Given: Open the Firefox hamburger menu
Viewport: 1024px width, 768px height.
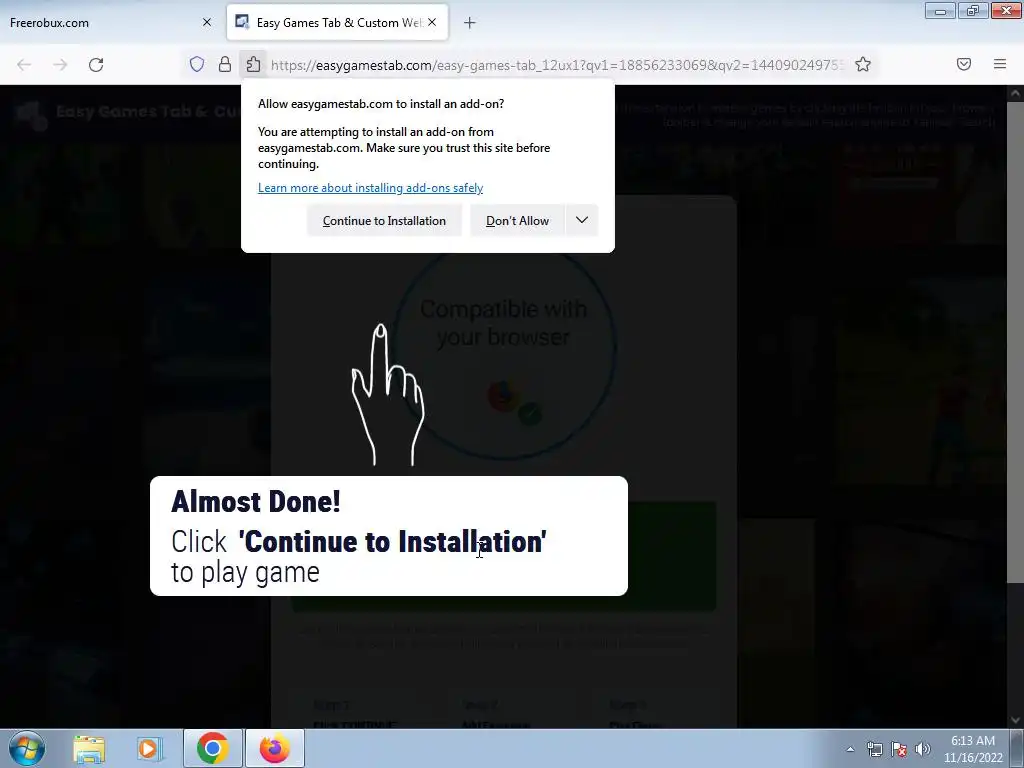Looking at the screenshot, I should click(1000, 64).
